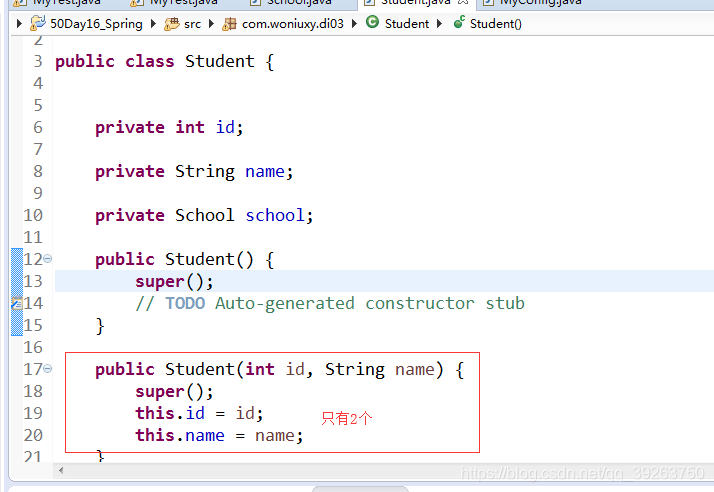Click the 'id' field on line 6
Viewport: 714px width, 492px height.
click(225, 127)
